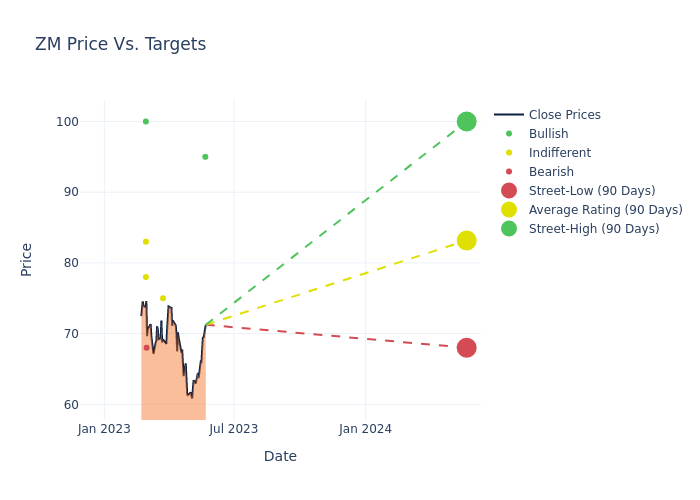
Task: Click the bearish dot at 68
Action: tap(146, 348)
